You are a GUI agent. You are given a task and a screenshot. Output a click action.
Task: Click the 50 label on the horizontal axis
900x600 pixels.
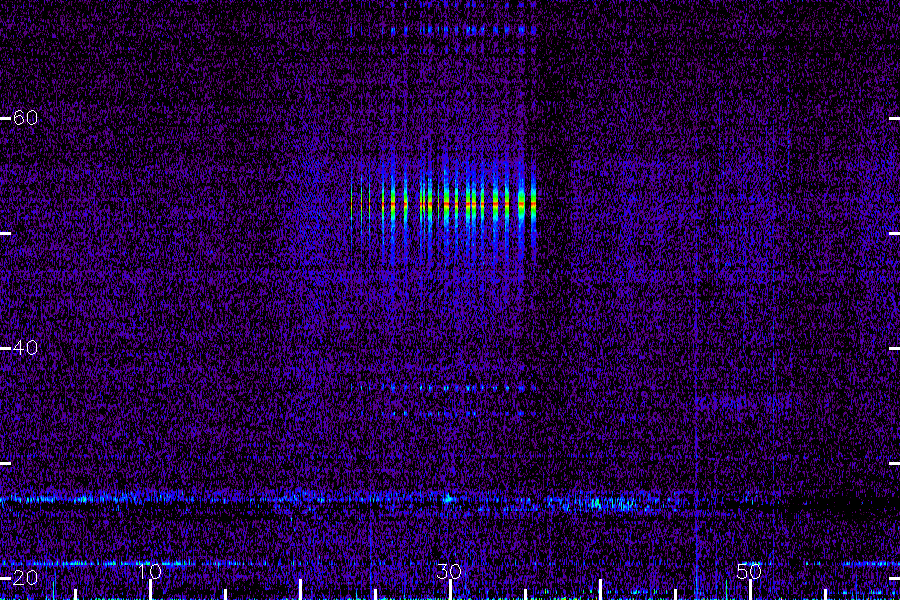749,571
